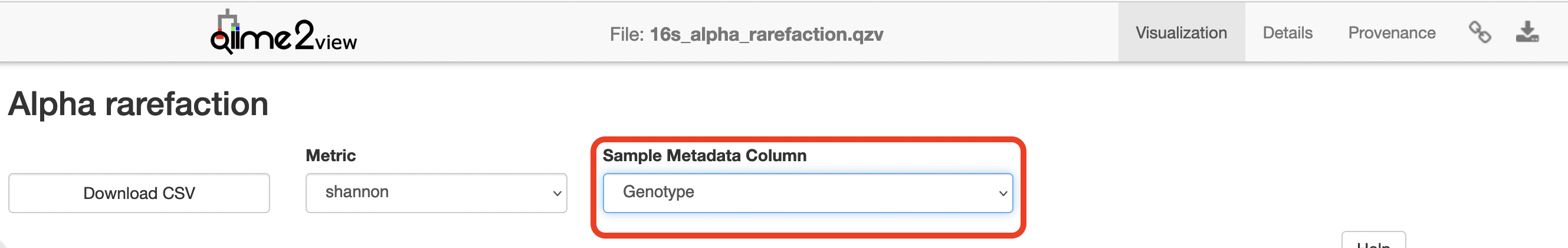Screen dimensions: 1568x248
Task: Click the tree glyph above the qiime logo
Action: [x=228, y=19]
